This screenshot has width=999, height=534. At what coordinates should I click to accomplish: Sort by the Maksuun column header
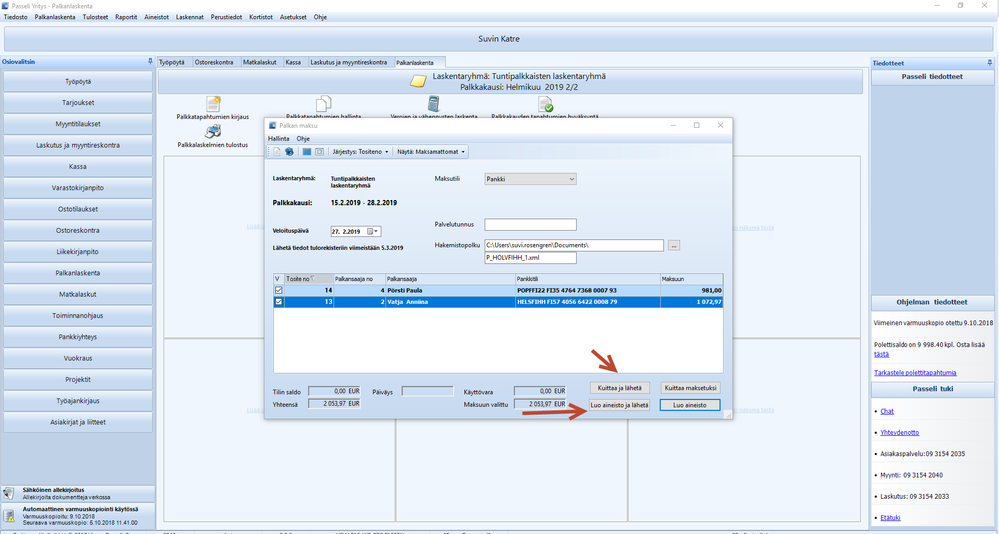click(691, 278)
